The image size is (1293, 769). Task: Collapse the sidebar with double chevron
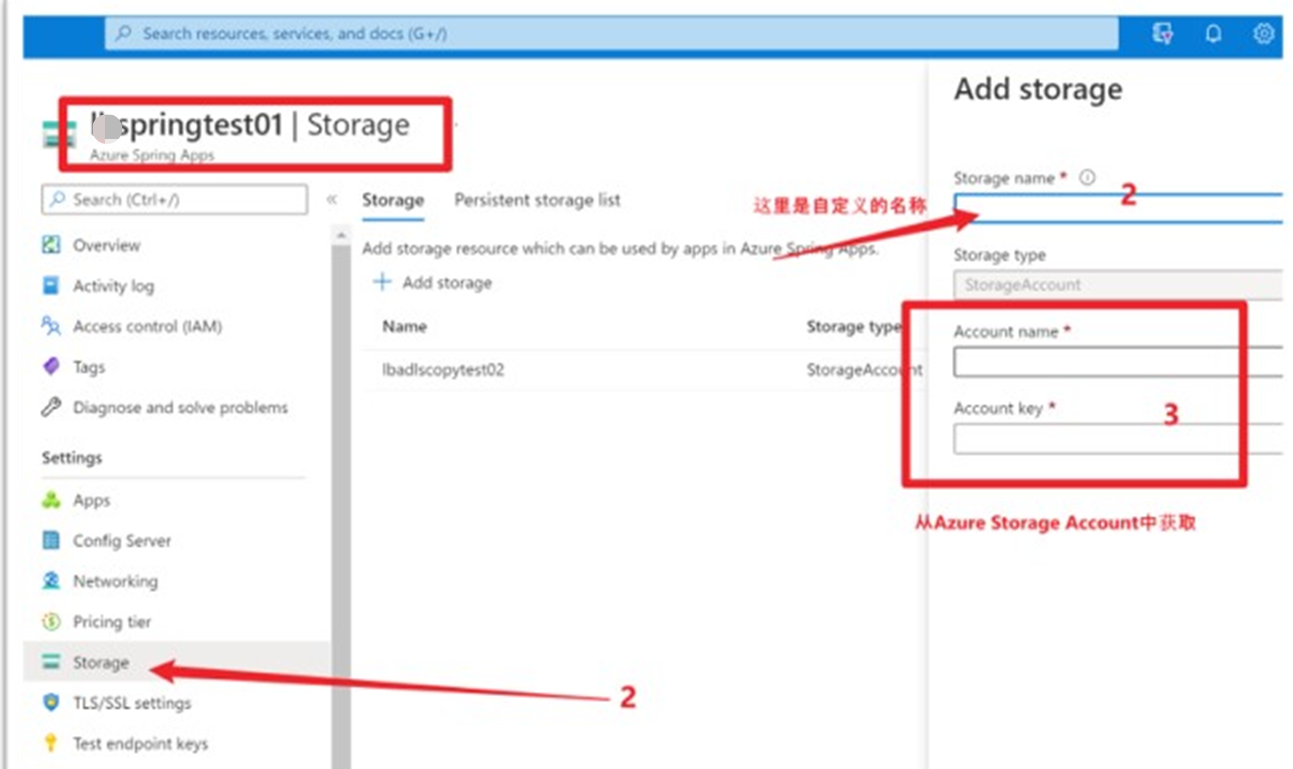pyautogui.click(x=332, y=200)
